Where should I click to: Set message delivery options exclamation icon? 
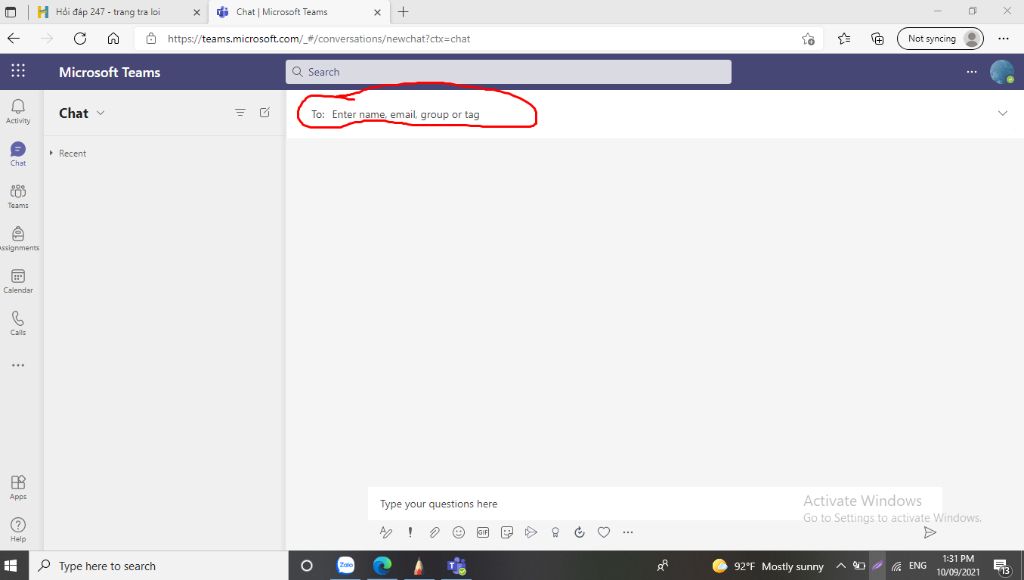point(410,532)
